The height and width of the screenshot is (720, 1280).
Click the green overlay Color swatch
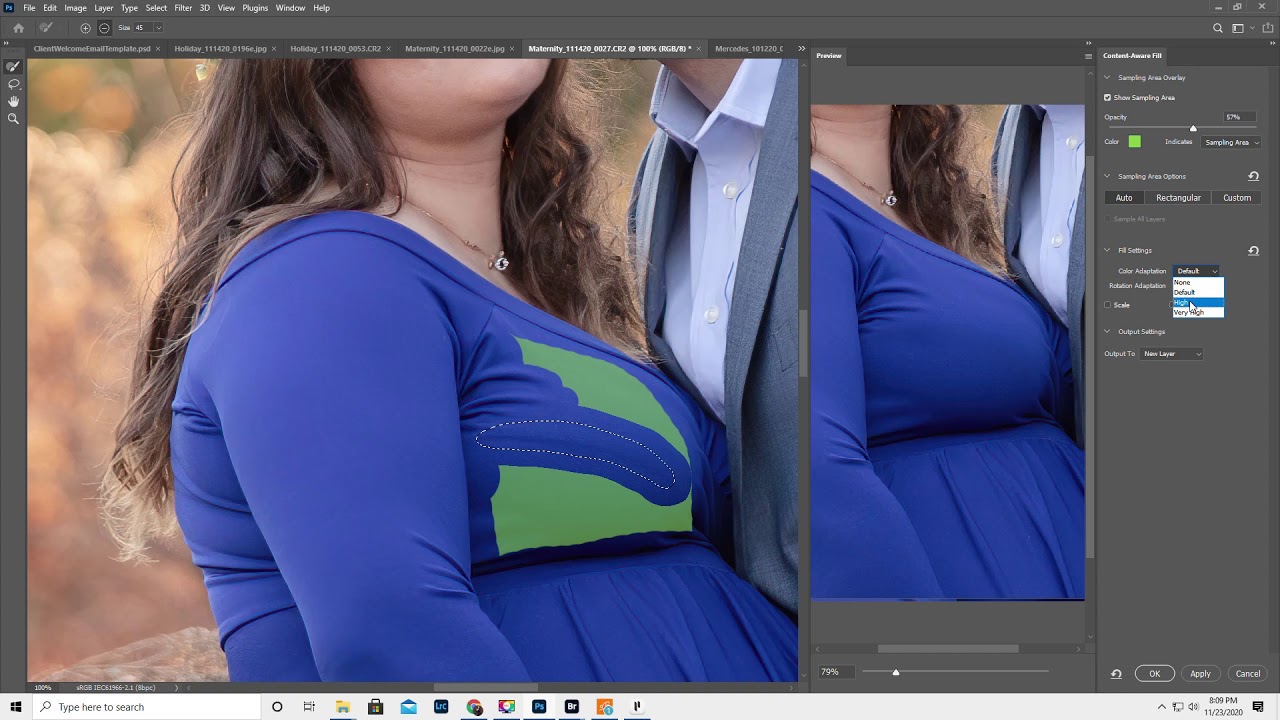1135,142
